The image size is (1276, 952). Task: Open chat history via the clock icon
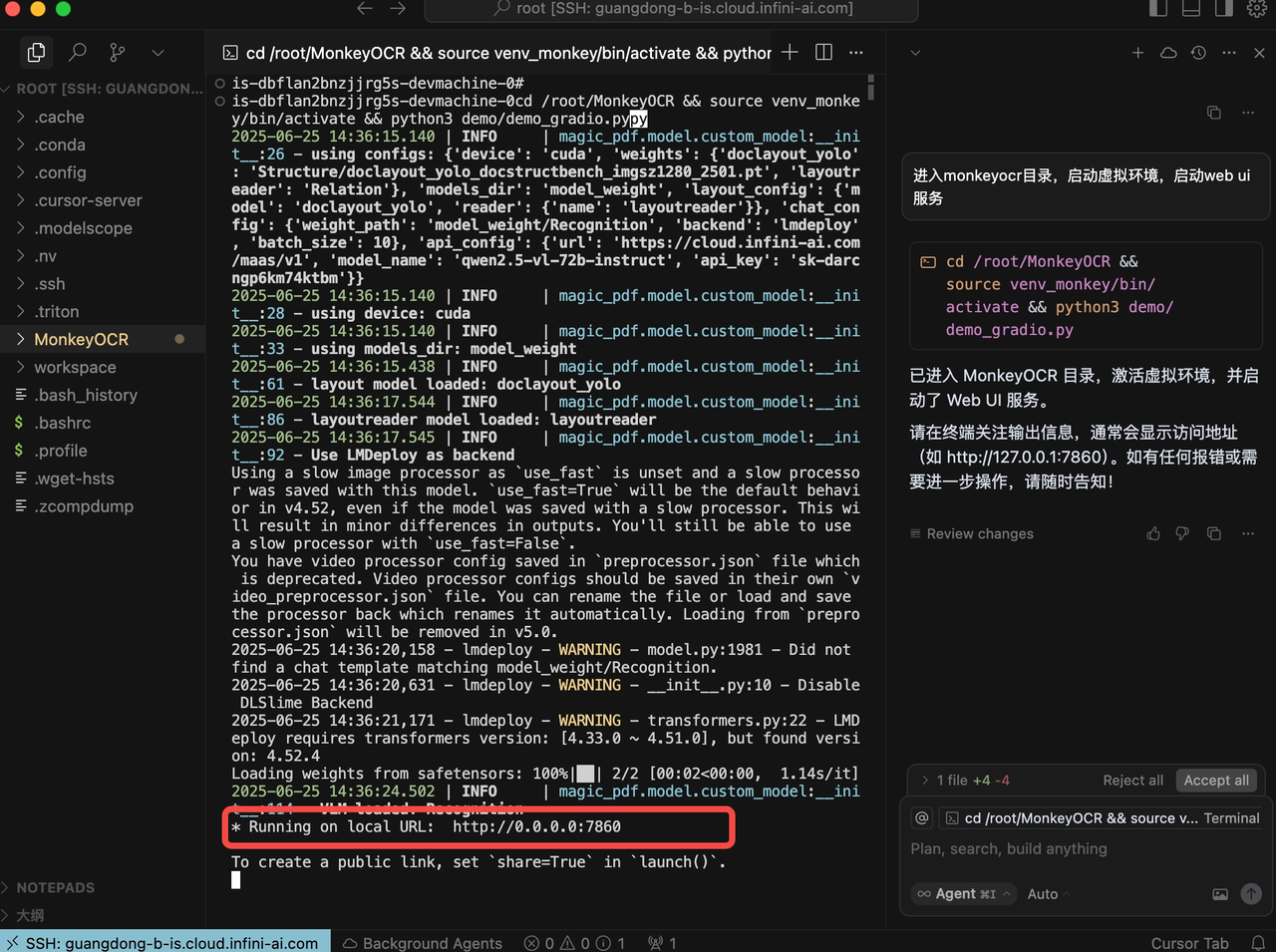(x=1198, y=53)
